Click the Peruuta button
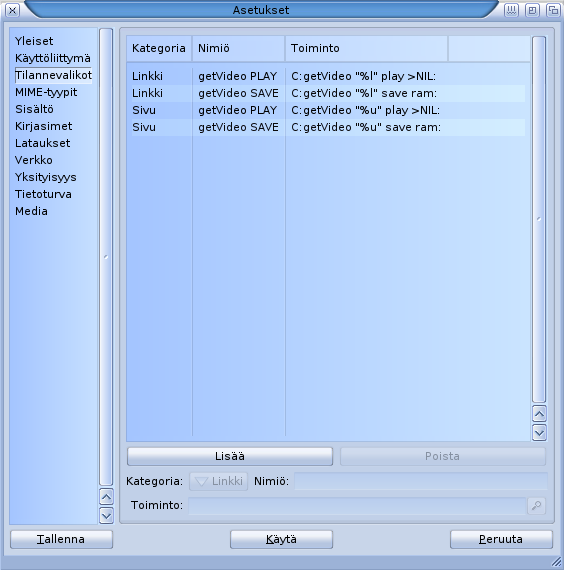 coord(501,539)
